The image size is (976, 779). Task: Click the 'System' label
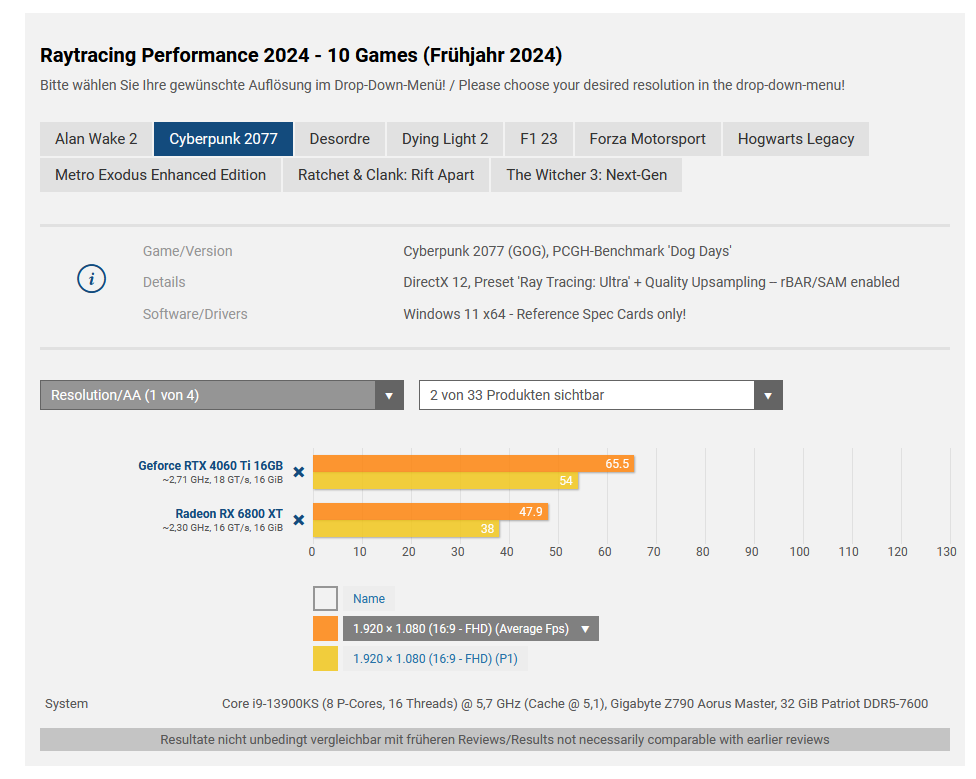(66, 704)
